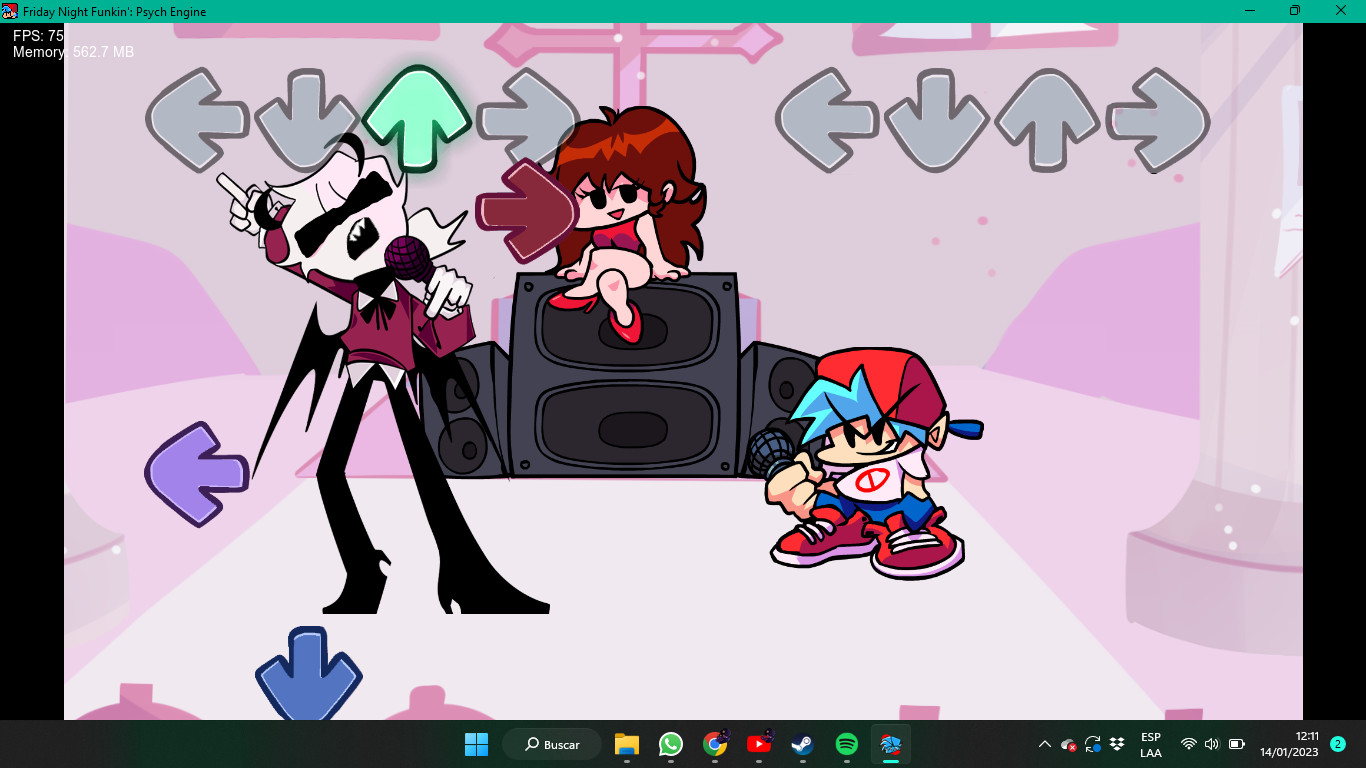Click the purple left arrow note
Image resolution: width=1366 pixels, height=768 pixels.
(197, 473)
